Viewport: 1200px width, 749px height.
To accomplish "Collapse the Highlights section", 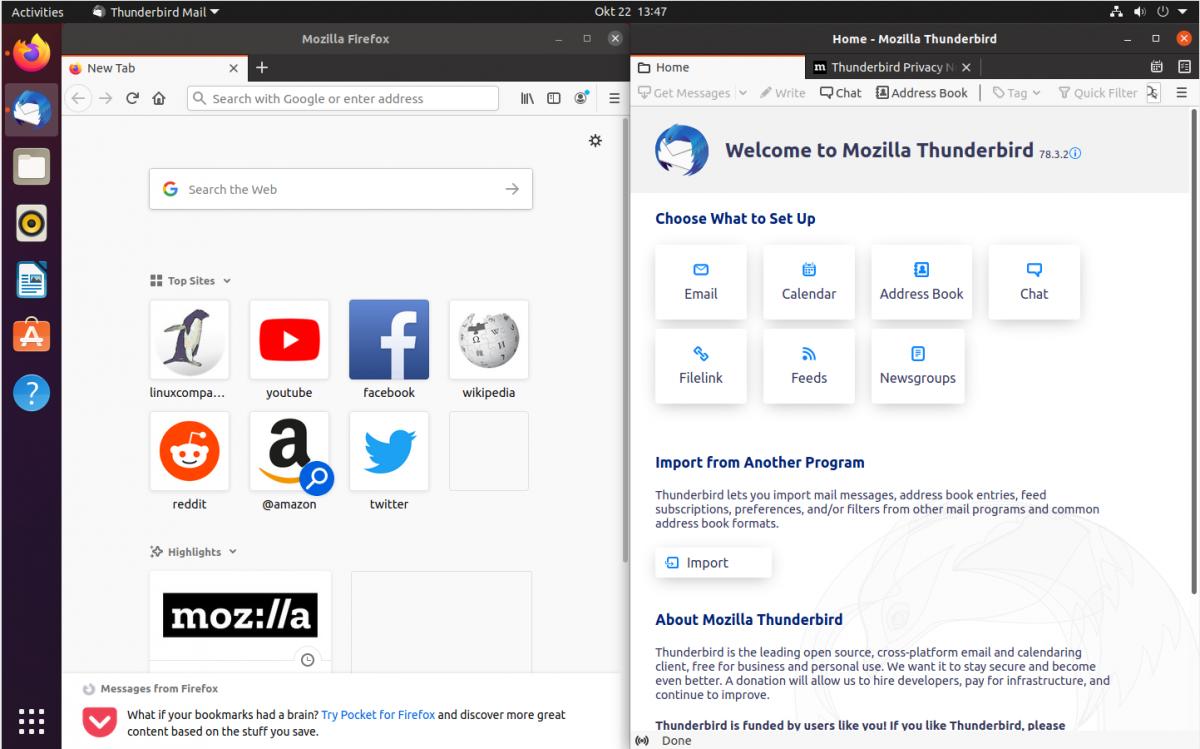I will click(233, 552).
